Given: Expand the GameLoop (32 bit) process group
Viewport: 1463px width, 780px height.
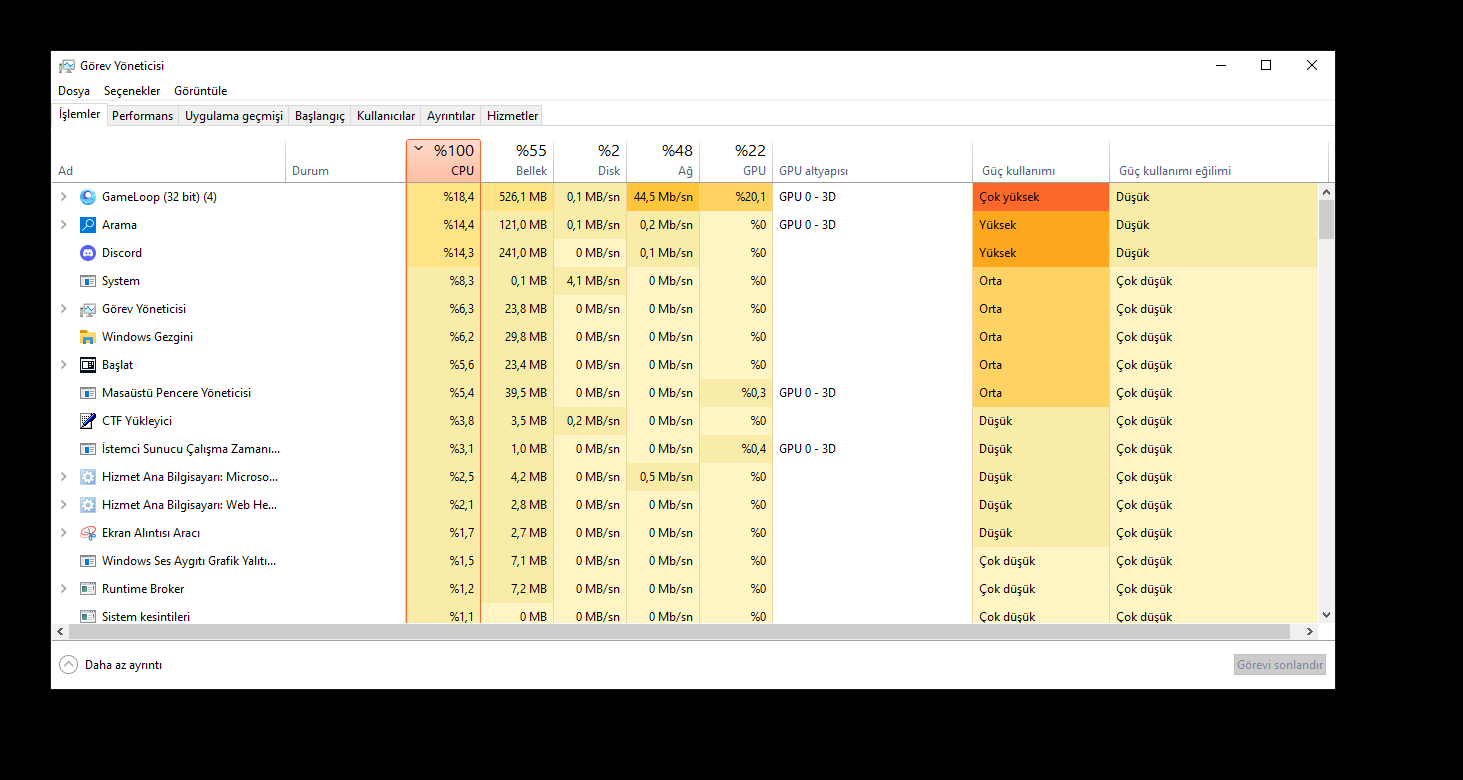Looking at the screenshot, I should pos(64,197).
